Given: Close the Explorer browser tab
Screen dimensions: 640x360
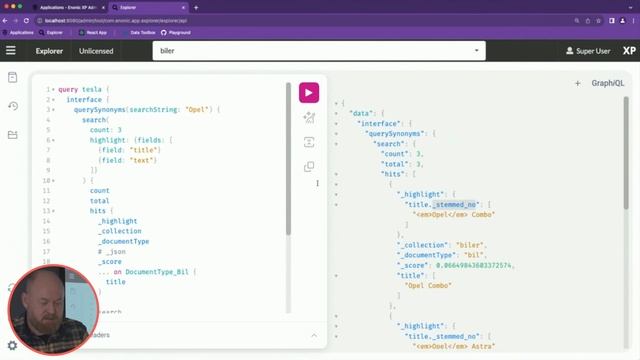Looking at the screenshot, I should (183, 7).
